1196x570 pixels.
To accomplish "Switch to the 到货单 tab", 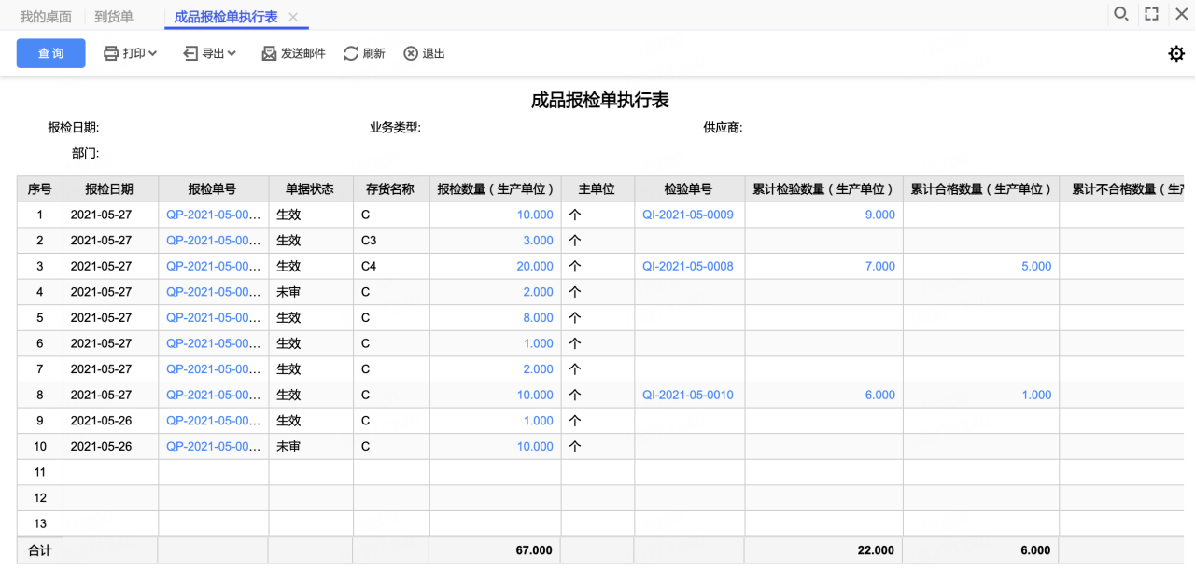I will [x=114, y=16].
